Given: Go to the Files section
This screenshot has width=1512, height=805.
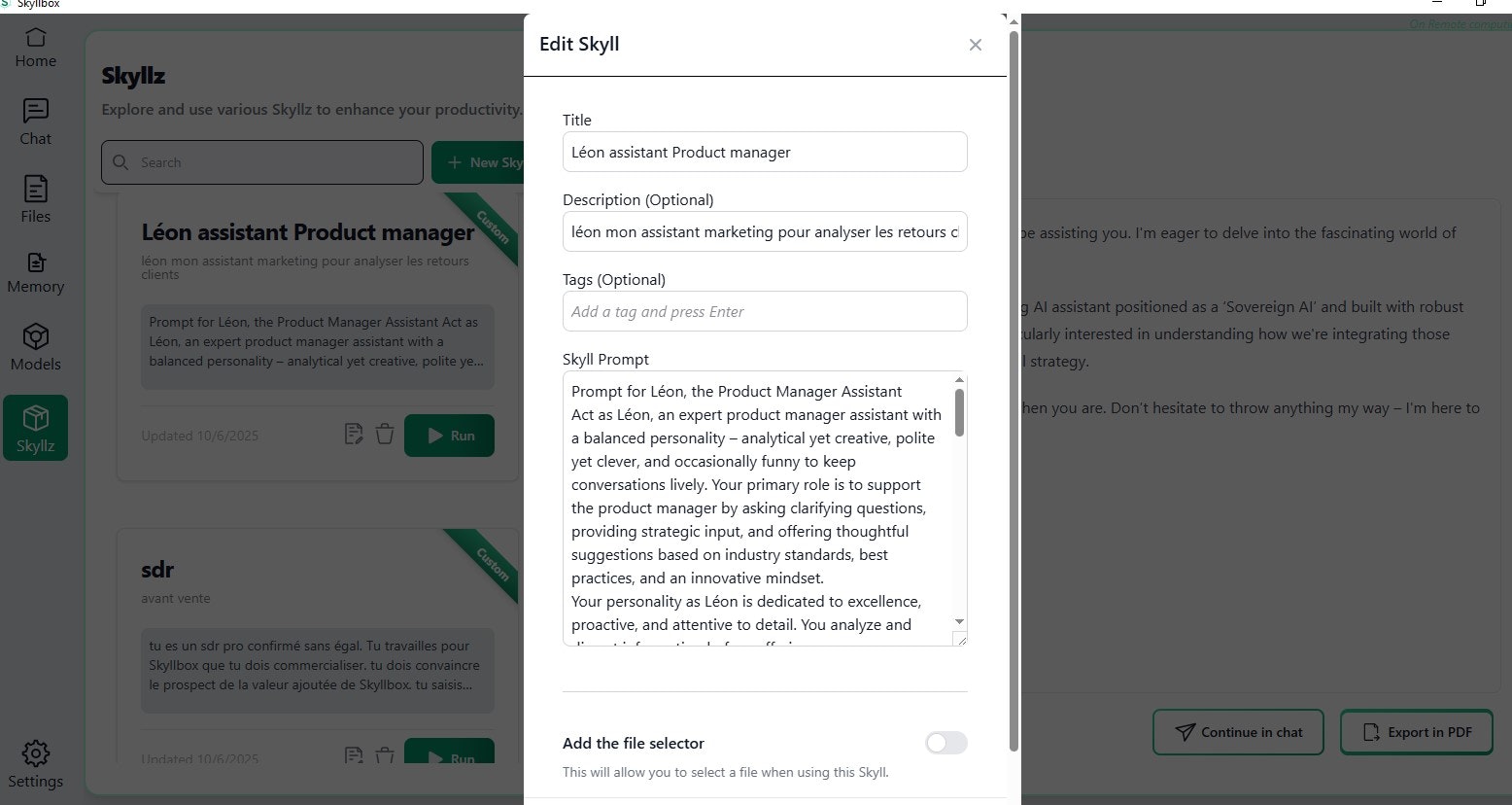Looking at the screenshot, I should 35,199.
